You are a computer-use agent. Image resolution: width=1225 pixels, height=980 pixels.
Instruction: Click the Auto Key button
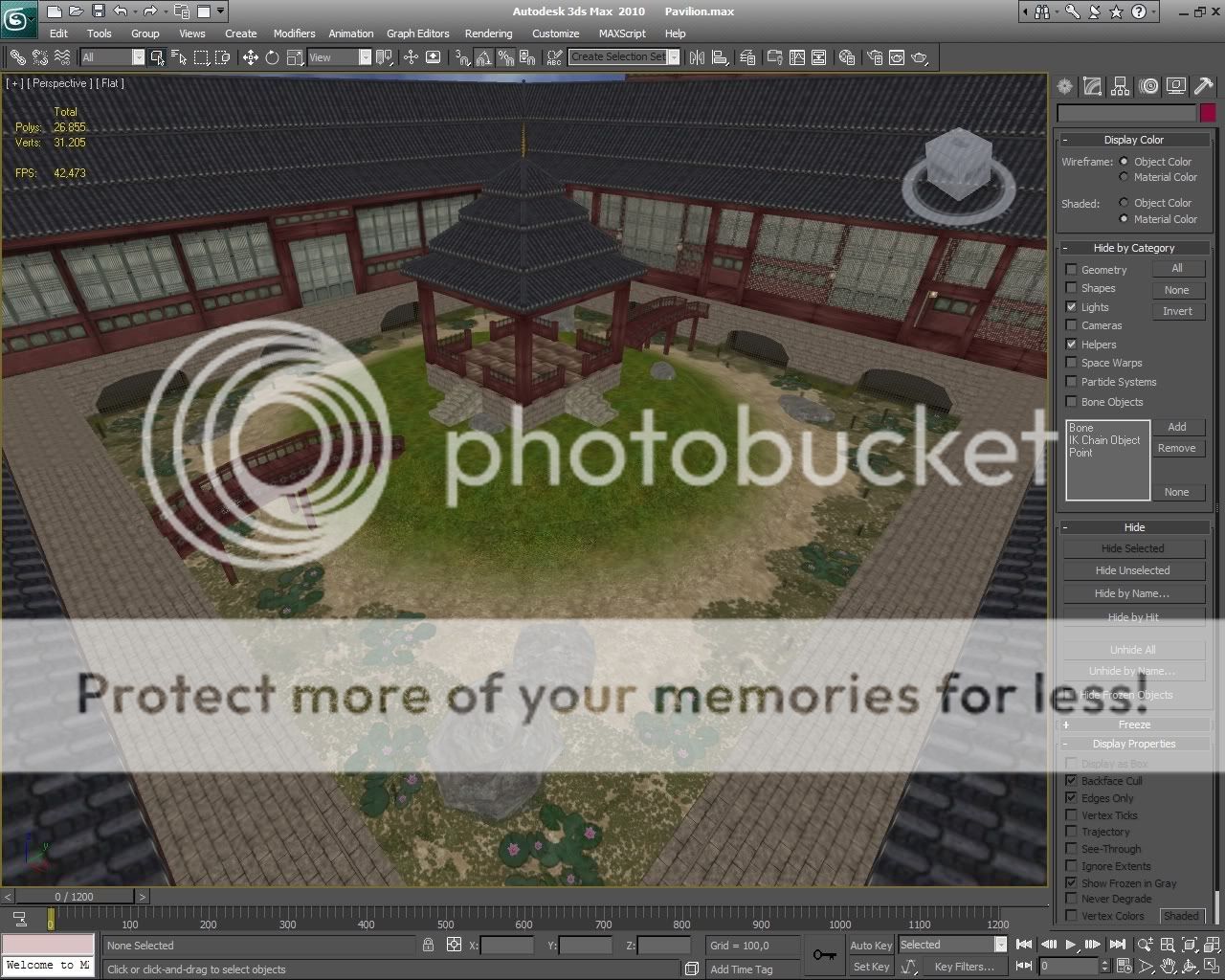point(870,946)
